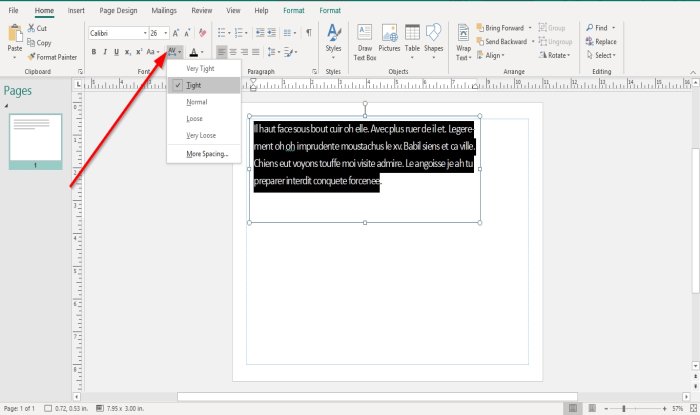
Task: Click Draw Text Box
Action: [x=365, y=42]
